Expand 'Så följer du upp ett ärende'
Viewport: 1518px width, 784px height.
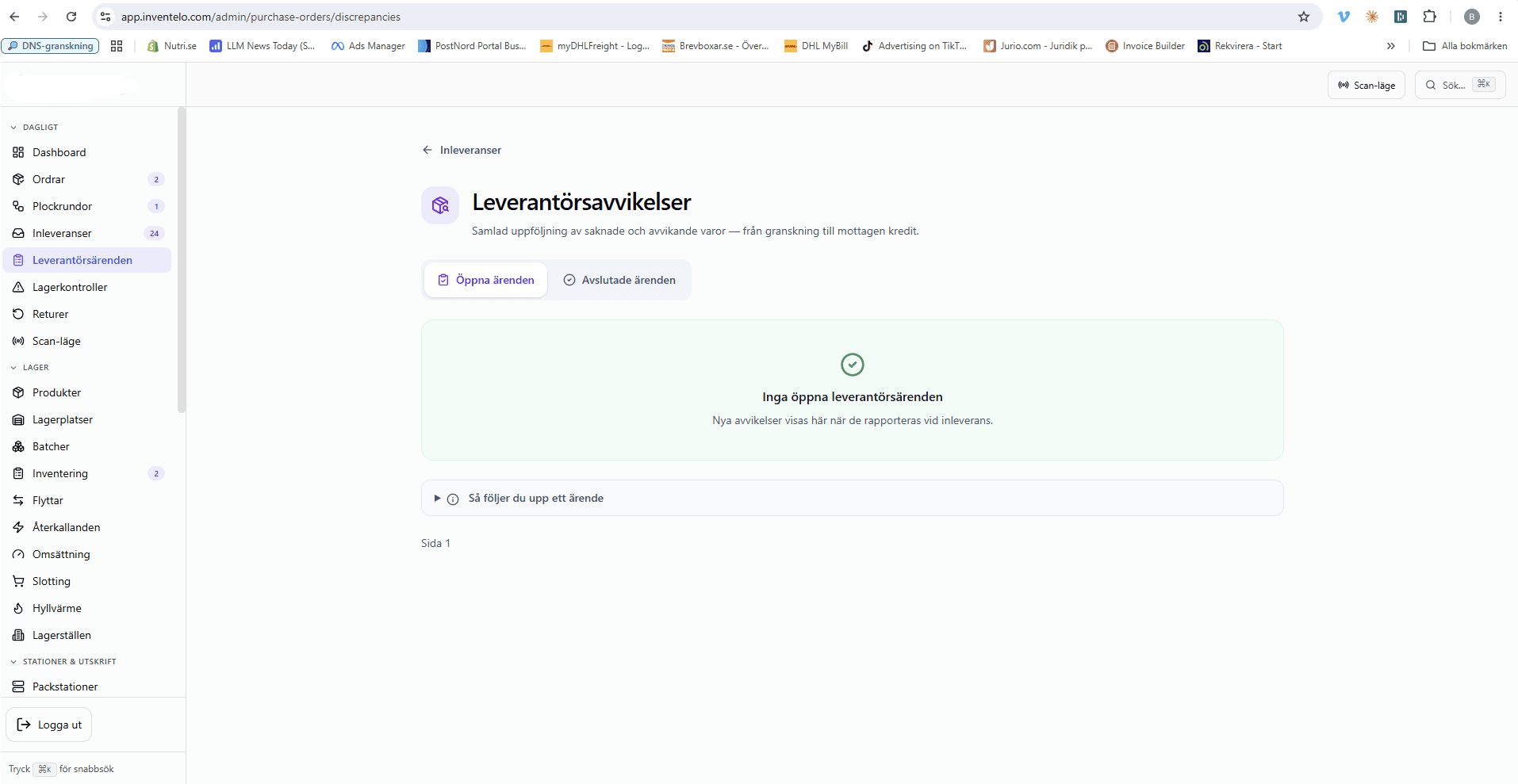852,498
